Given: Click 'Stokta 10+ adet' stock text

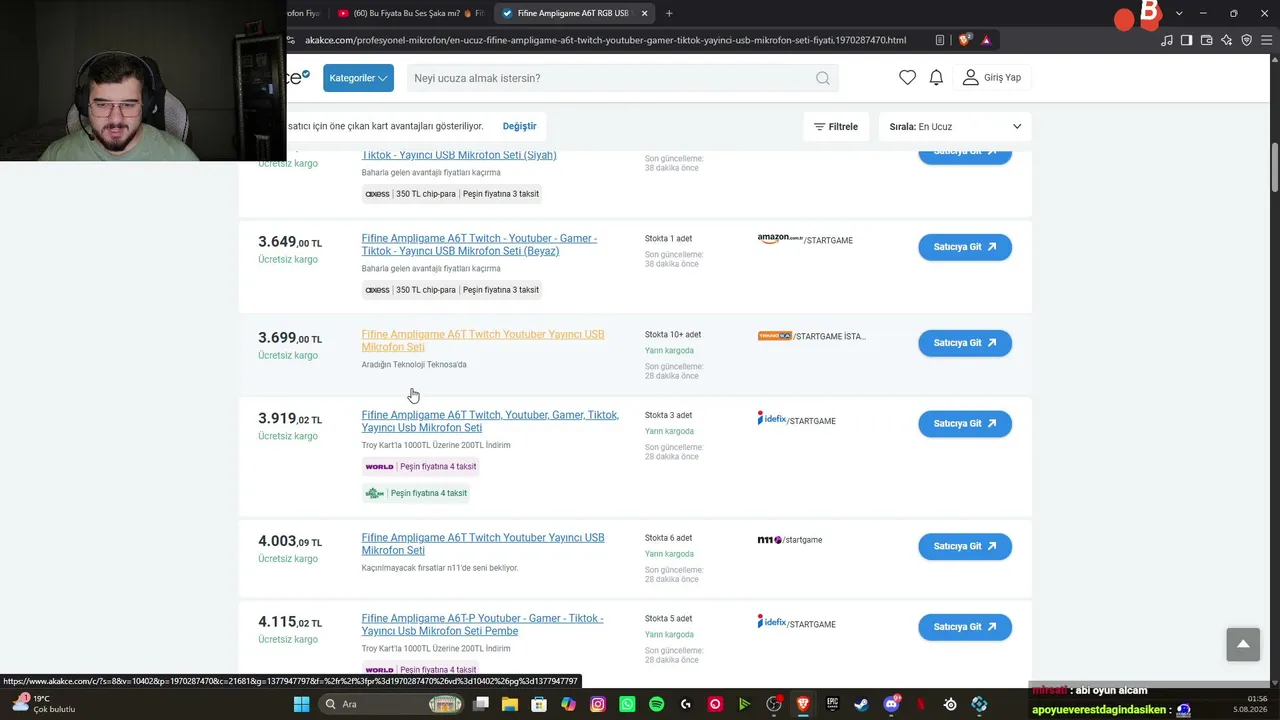Looking at the screenshot, I should click(673, 335).
